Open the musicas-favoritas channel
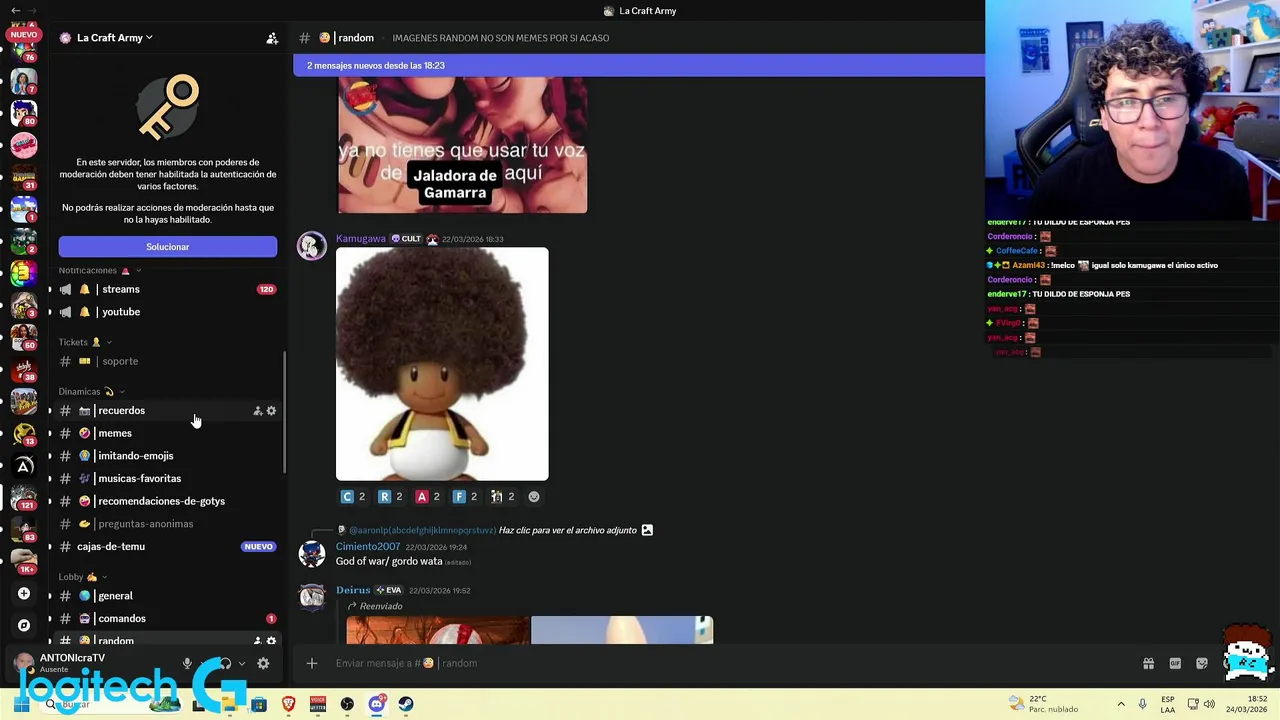This screenshot has height=720, width=1280. pos(168,478)
